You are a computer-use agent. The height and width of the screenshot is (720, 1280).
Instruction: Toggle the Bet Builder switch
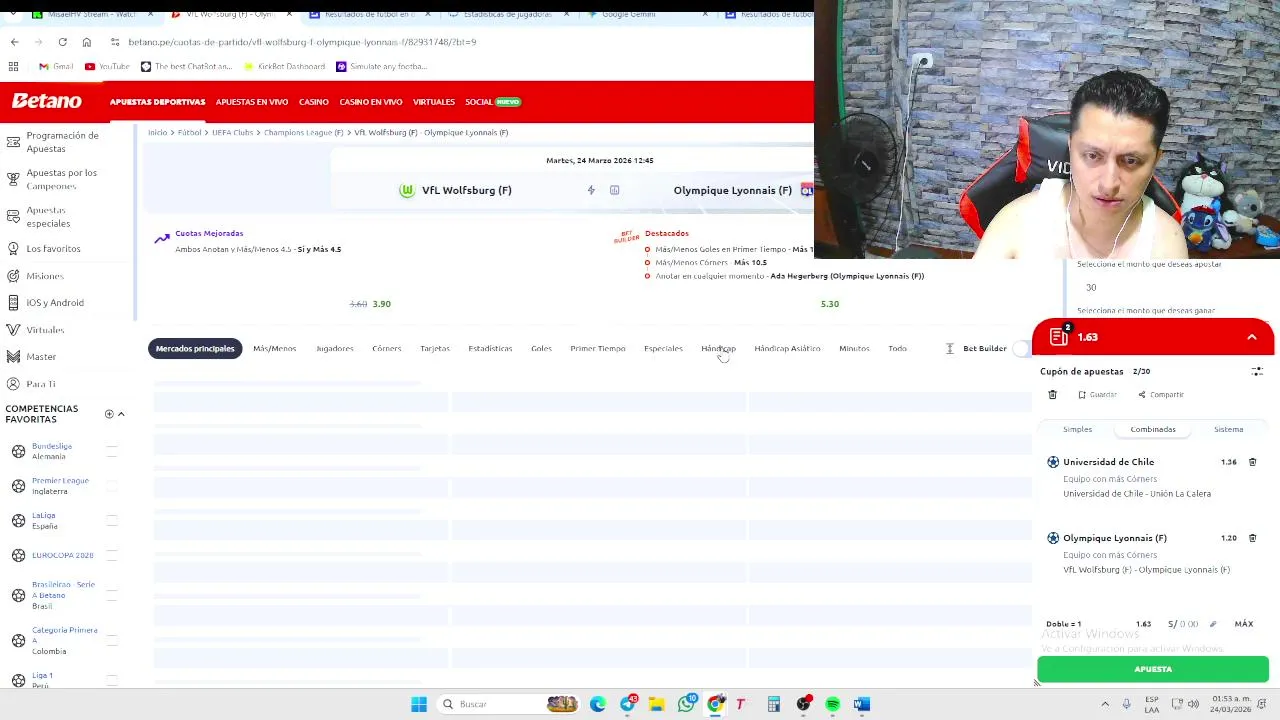coord(1021,348)
